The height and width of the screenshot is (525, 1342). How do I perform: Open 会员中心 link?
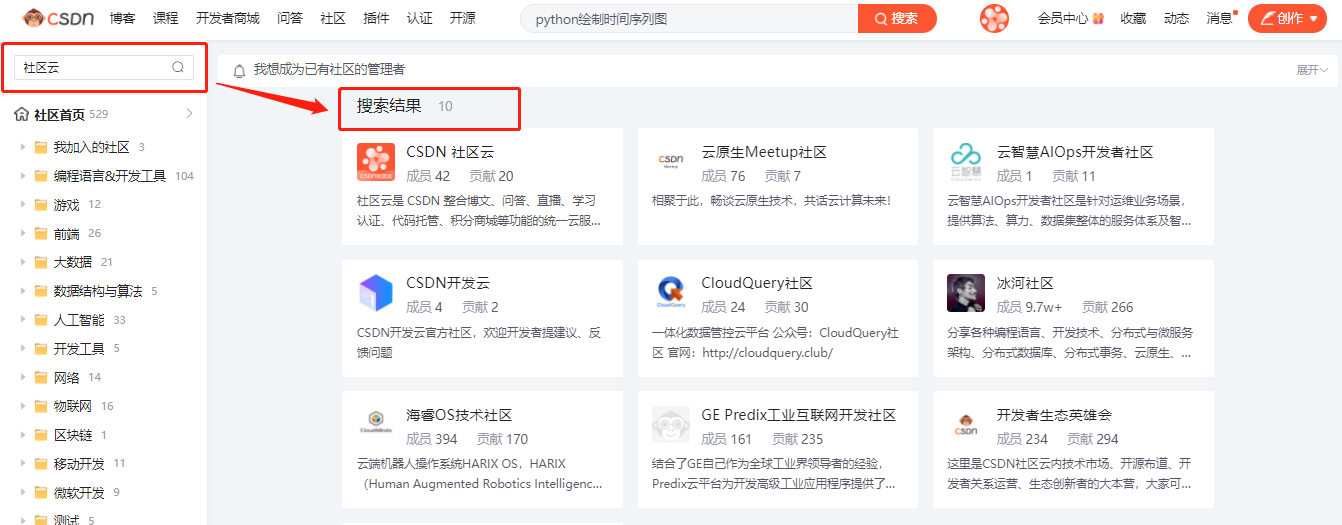[1063, 18]
